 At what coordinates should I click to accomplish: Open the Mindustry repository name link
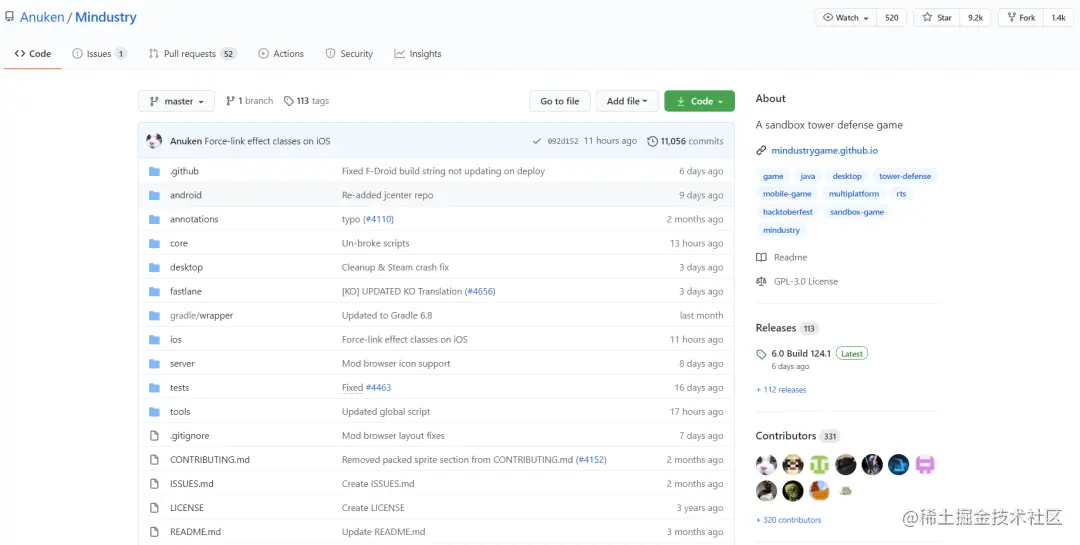105,17
